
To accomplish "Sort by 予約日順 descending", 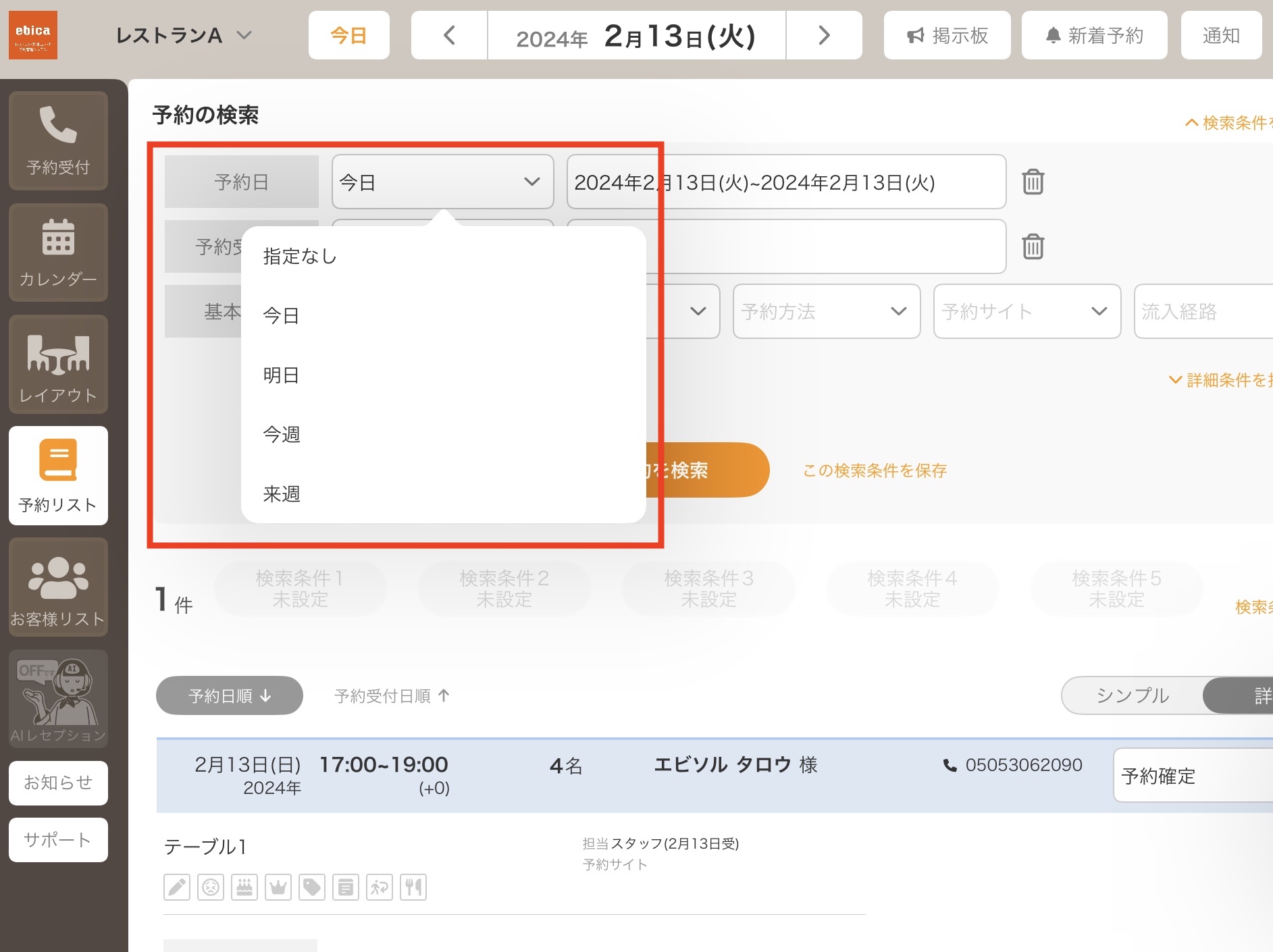I will pos(230,695).
